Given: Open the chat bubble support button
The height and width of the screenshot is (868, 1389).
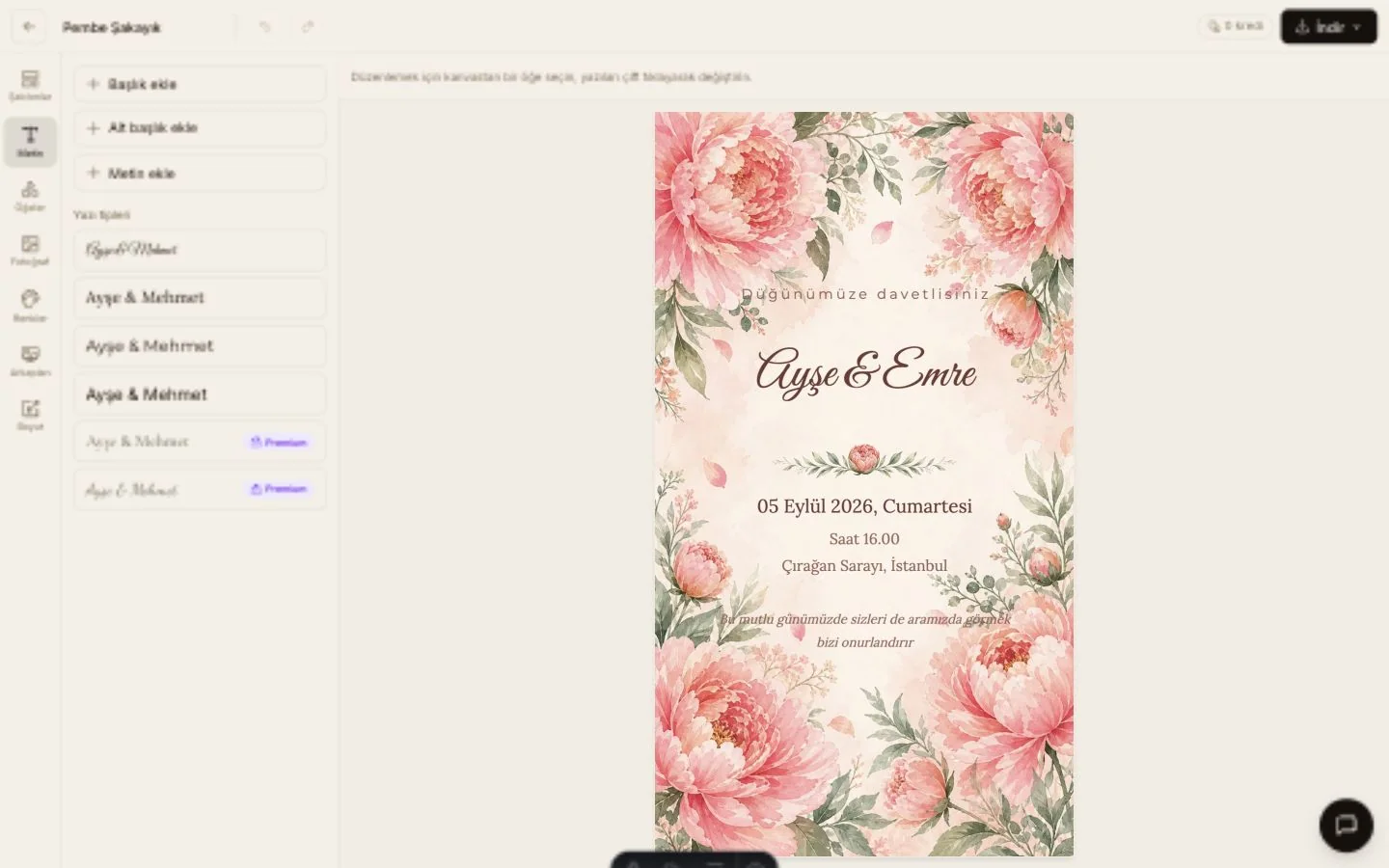Looking at the screenshot, I should coord(1346,825).
